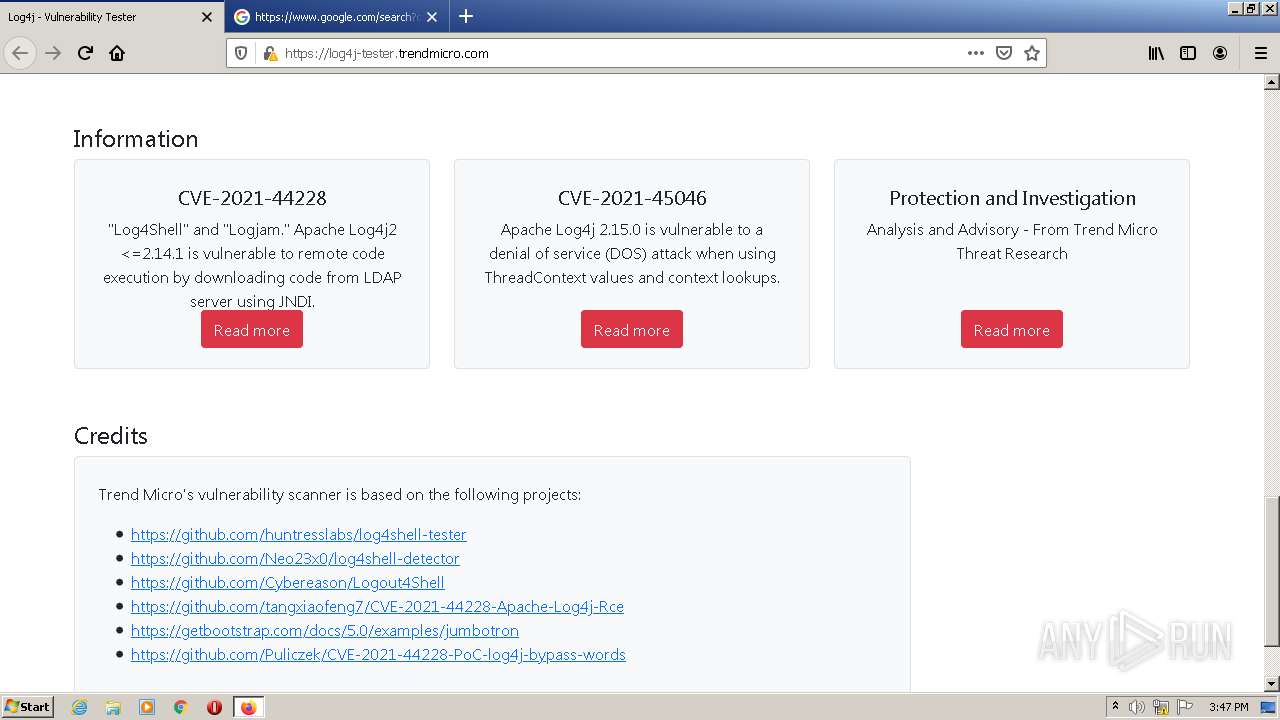Click the page scrollbar up arrow
1280x720 pixels.
pos(1272,83)
